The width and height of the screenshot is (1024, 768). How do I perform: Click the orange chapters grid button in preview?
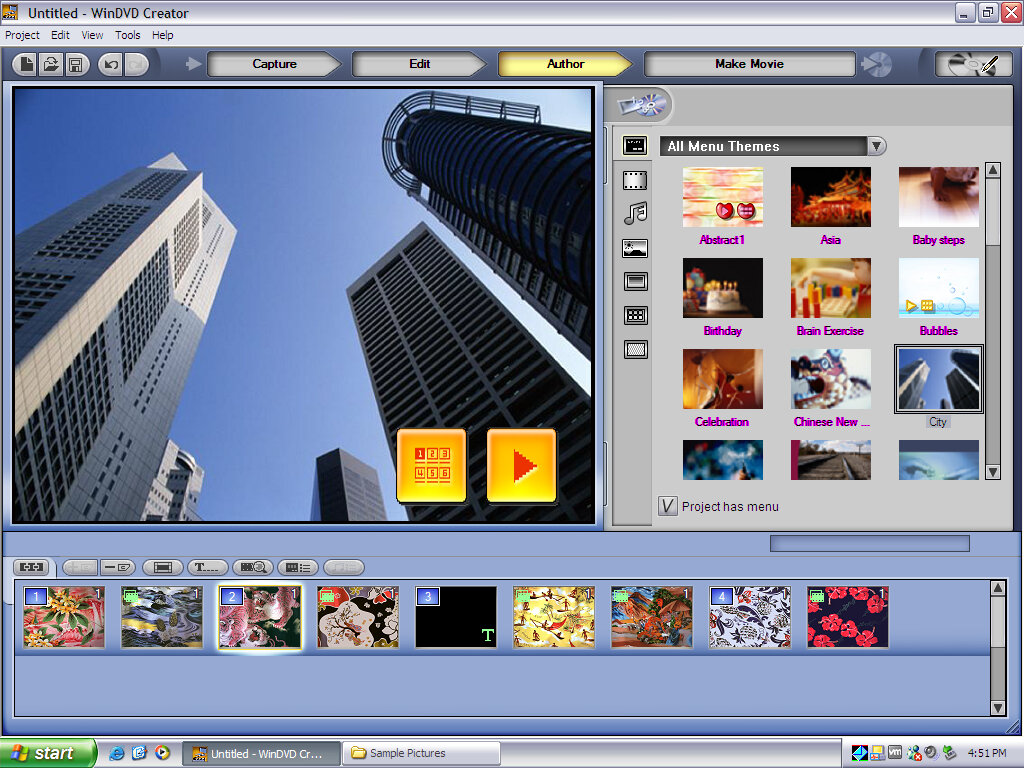[x=431, y=466]
